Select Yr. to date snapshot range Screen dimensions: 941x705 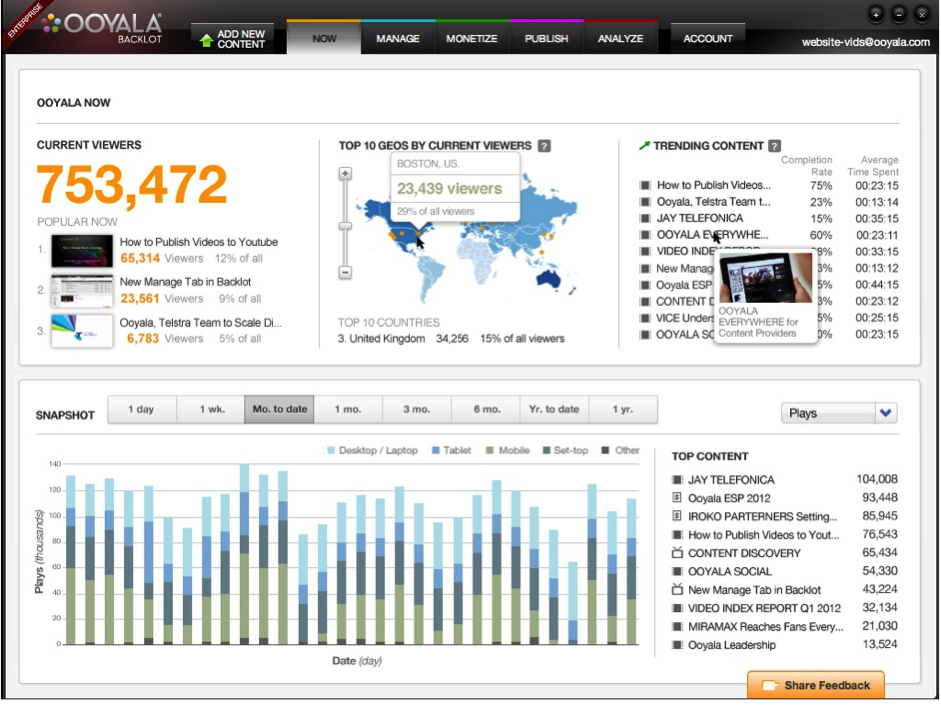coord(554,409)
